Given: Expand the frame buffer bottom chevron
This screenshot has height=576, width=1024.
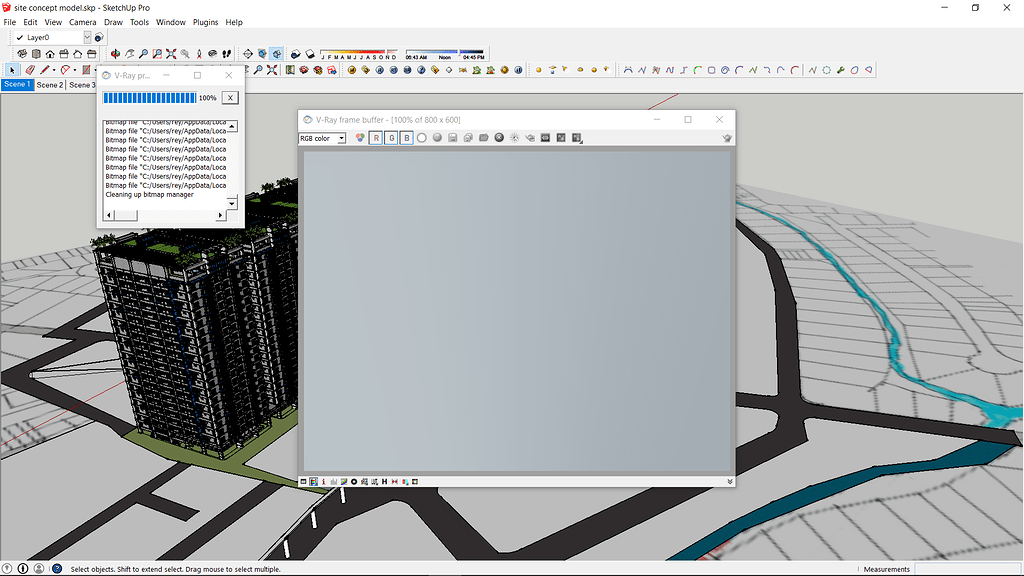Looking at the screenshot, I should (x=729, y=481).
